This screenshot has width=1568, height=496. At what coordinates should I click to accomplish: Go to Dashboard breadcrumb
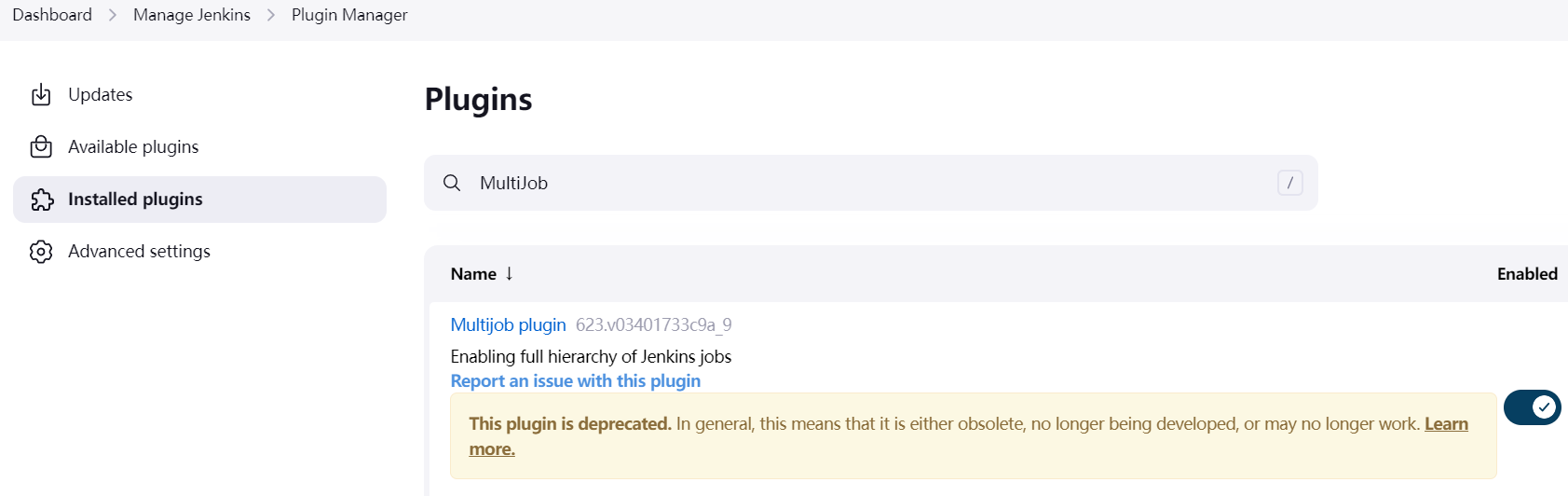(x=52, y=15)
